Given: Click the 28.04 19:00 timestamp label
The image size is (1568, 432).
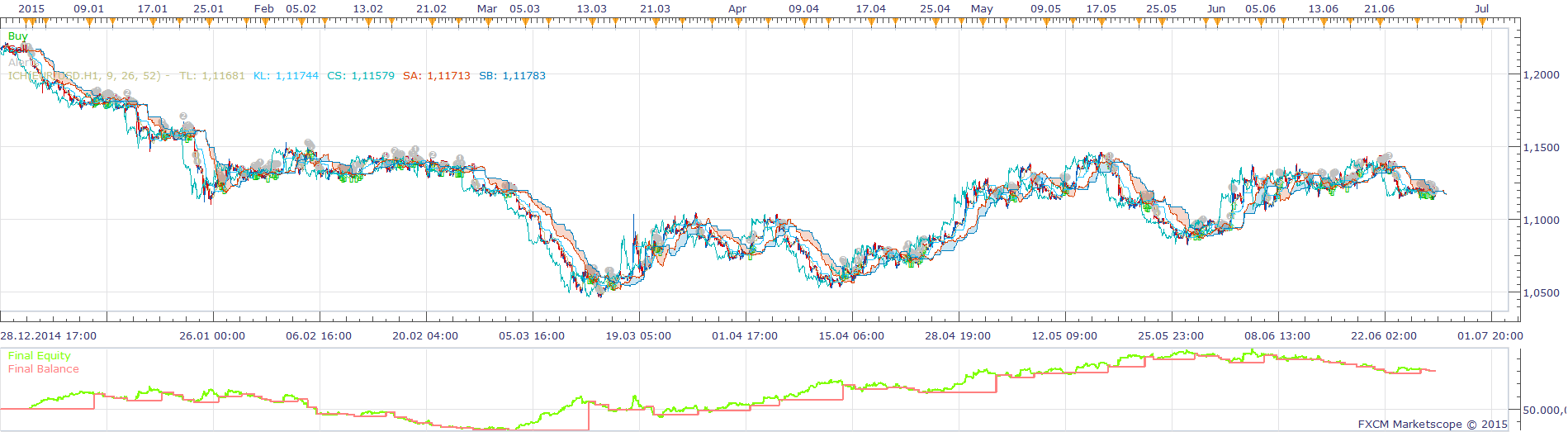Looking at the screenshot, I should (958, 336).
